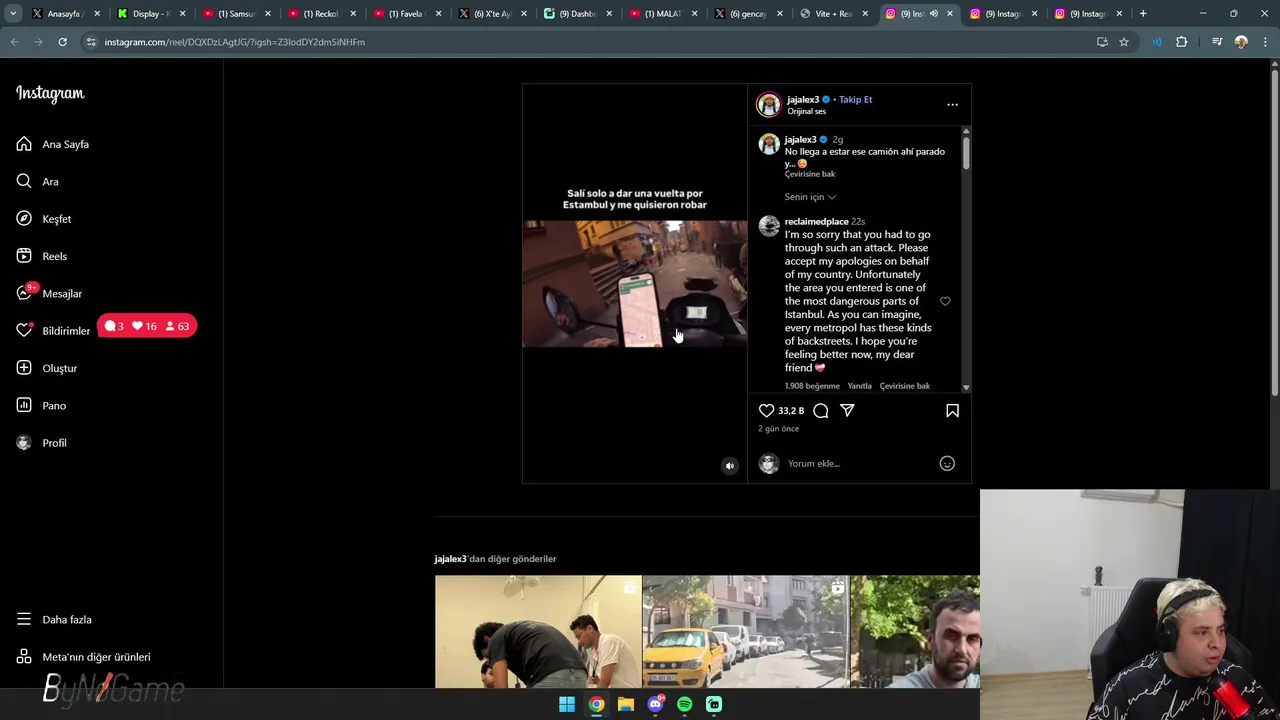Open File Explorer from the taskbar
This screenshot has height=720, width=1280.
(626, 704)
